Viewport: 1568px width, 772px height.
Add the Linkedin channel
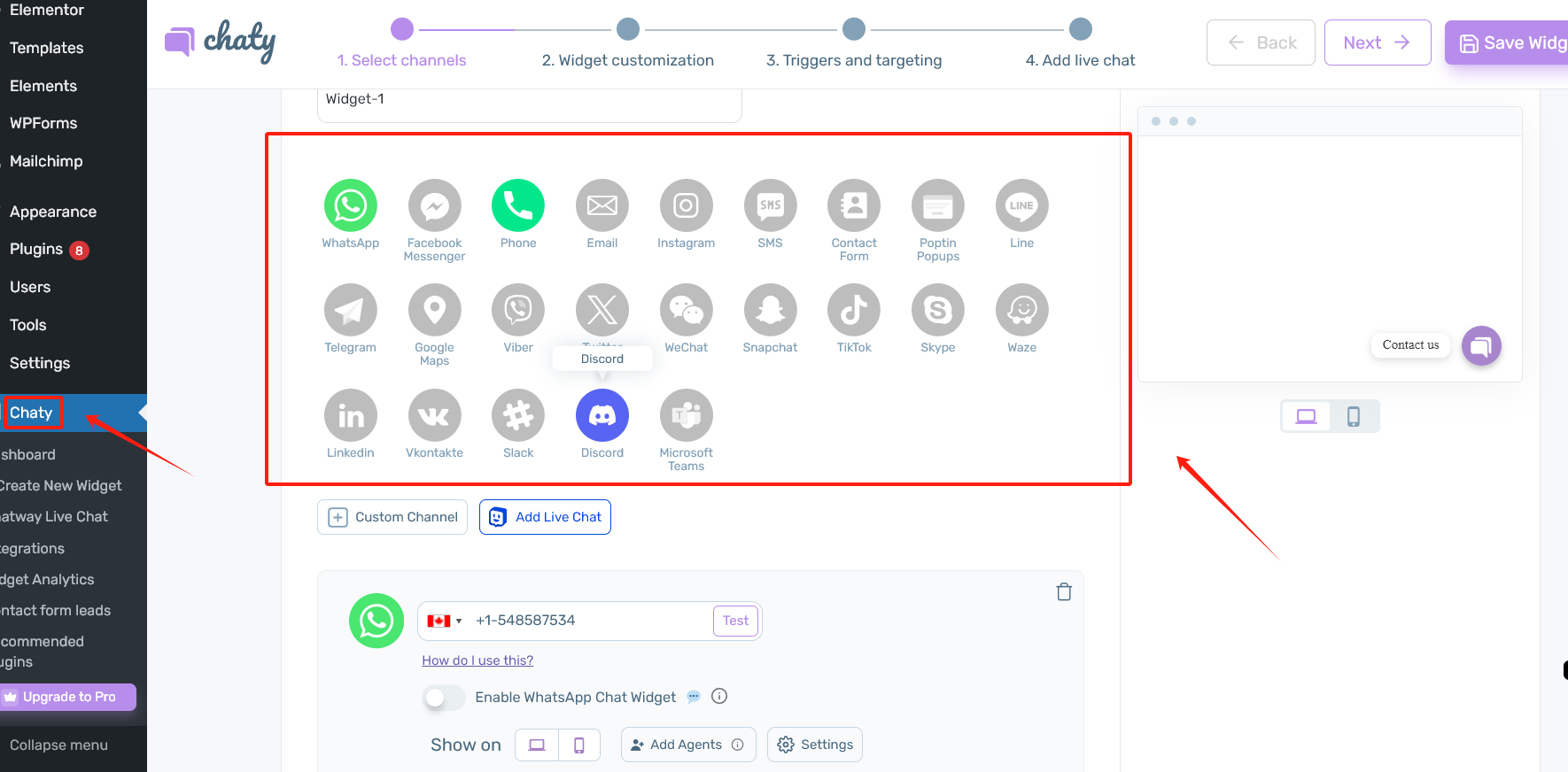tap(351, 415)
